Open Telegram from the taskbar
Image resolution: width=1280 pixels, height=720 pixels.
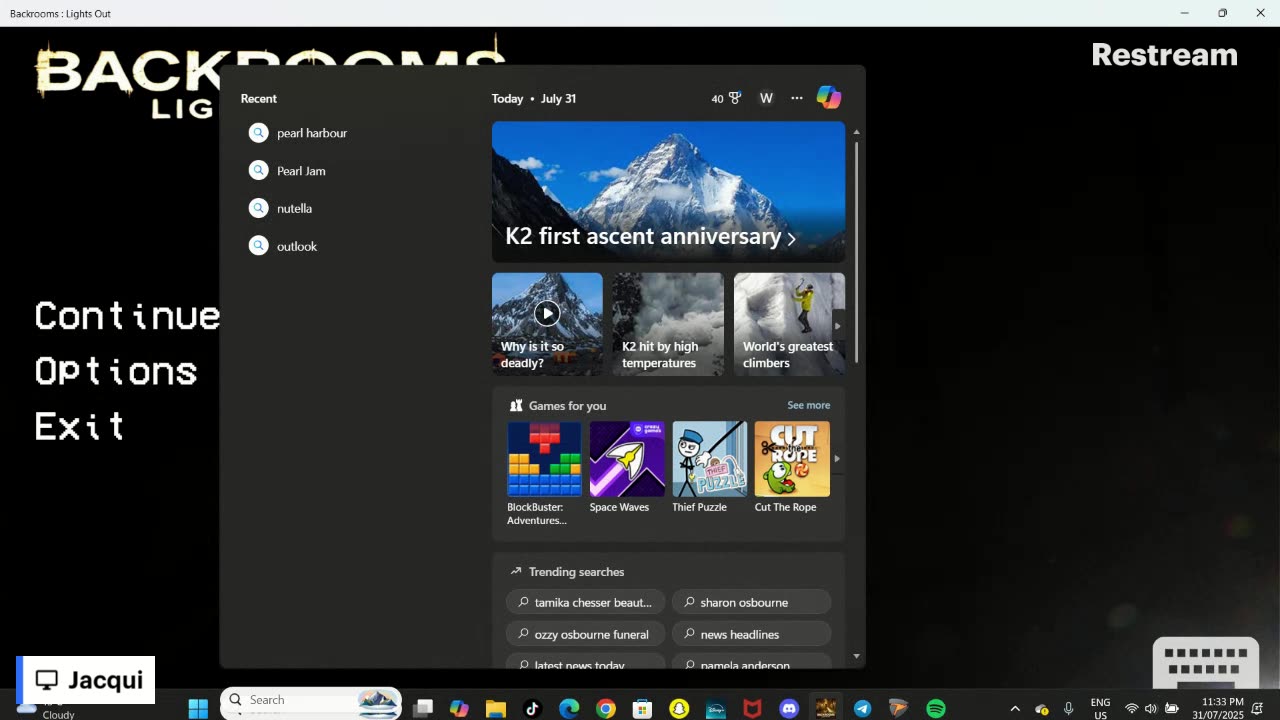pyautogui.click(x=862, y=708)
